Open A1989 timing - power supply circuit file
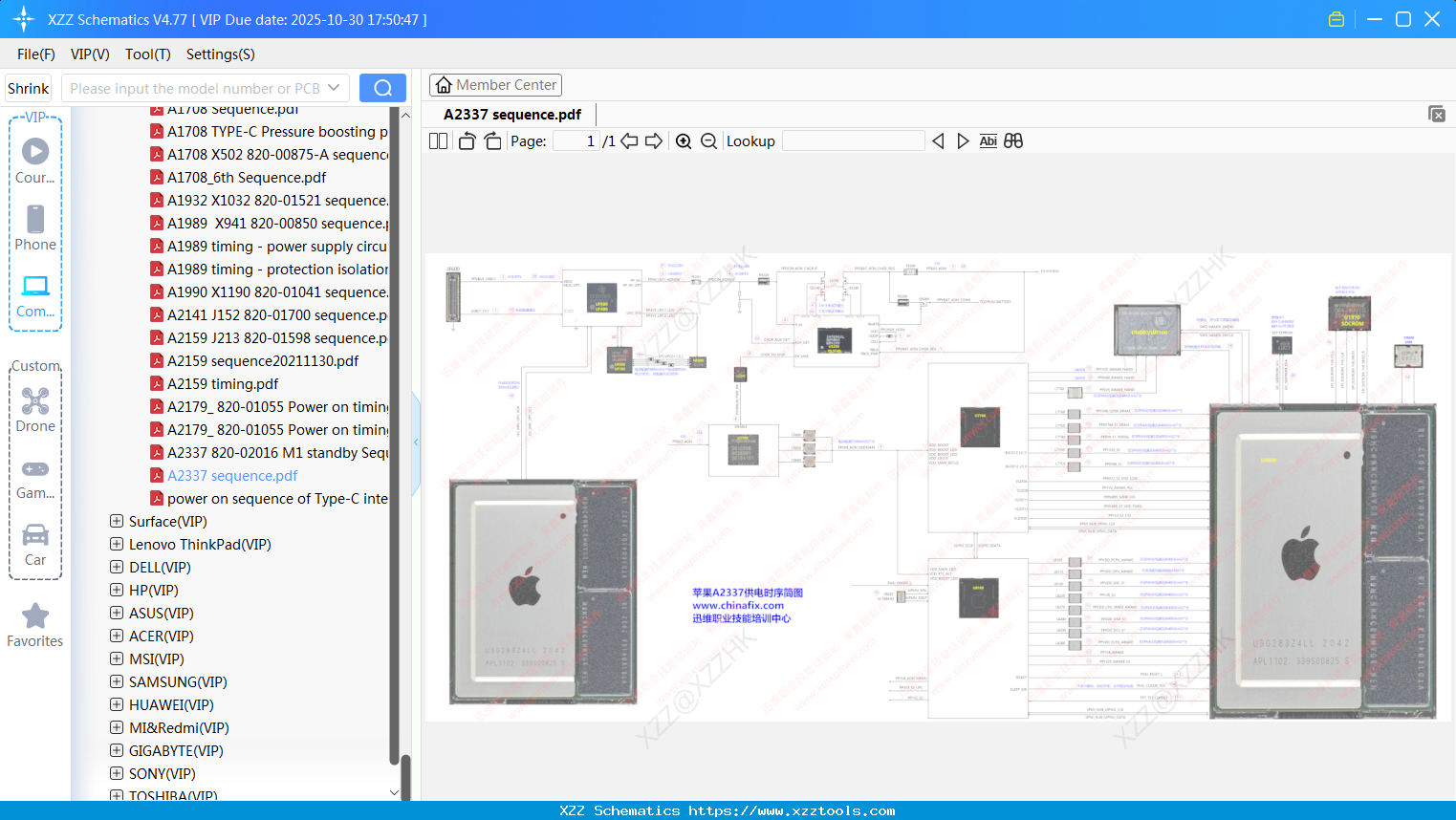 277,246
